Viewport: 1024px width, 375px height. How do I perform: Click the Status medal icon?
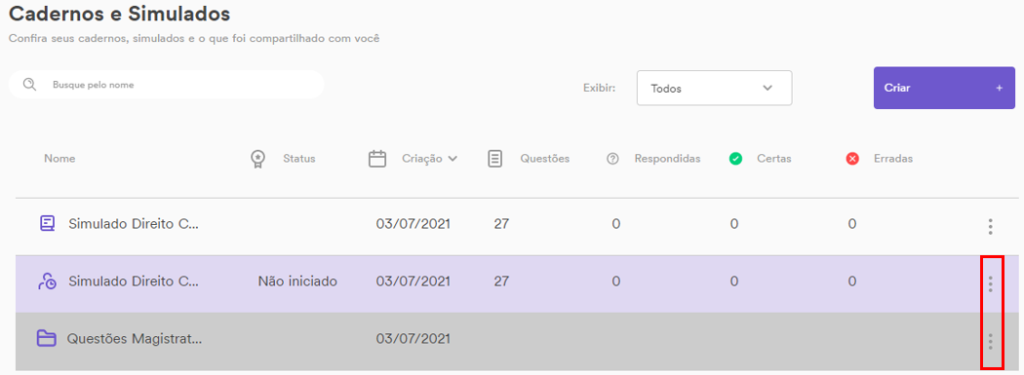258,159
